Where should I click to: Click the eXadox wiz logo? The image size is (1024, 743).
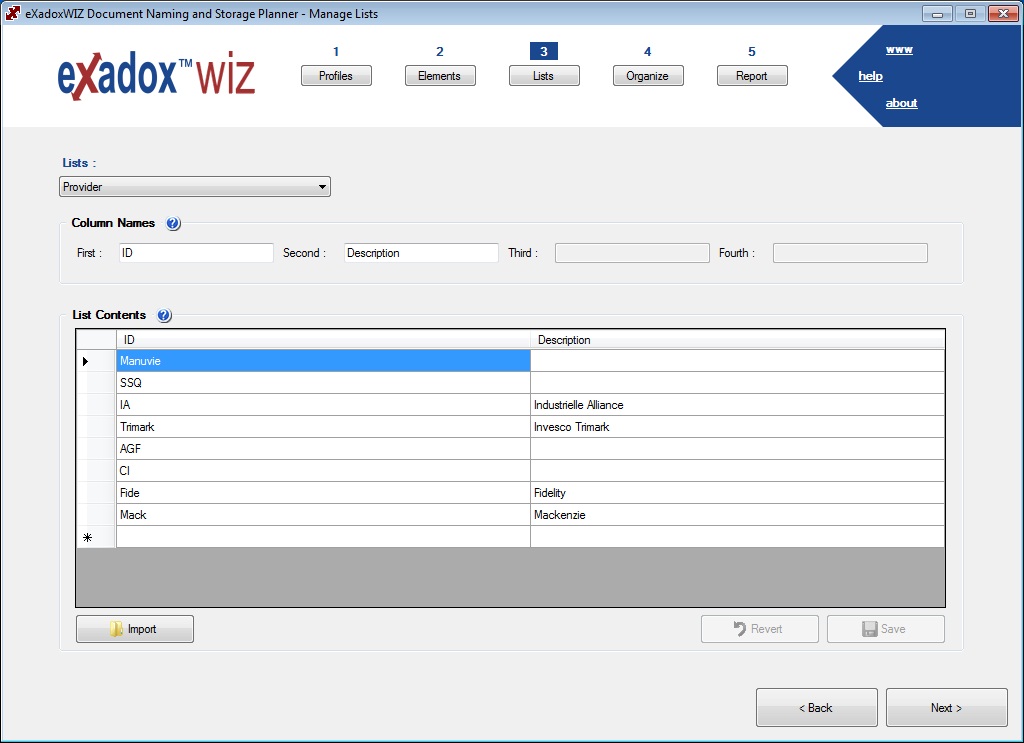pyautogui.click(x=156, y=76)
